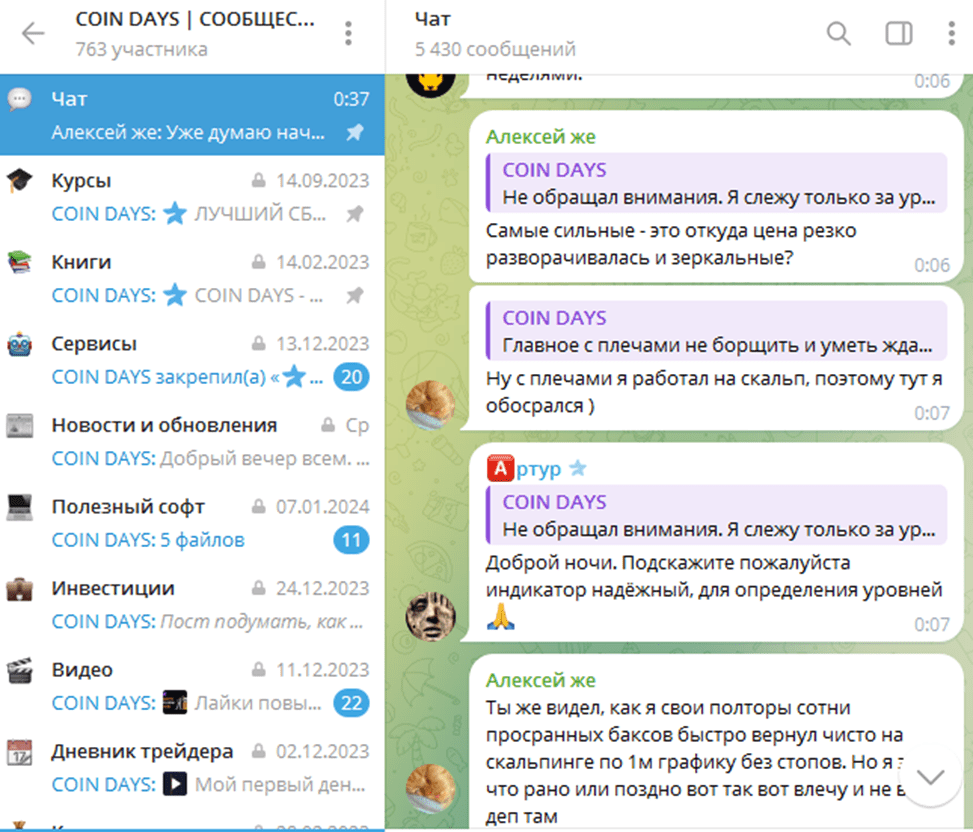Click the red A emoji in Артур's name
973x832 pixels.
coord(500,468)
